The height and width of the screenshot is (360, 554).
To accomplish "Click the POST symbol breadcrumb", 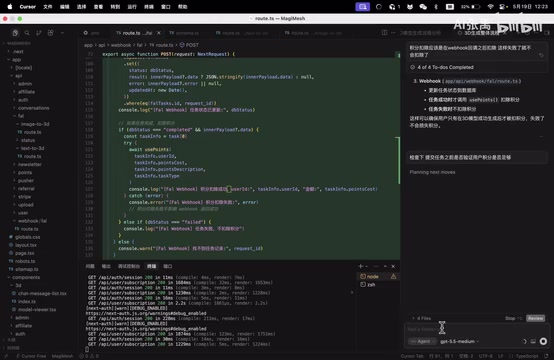I will tap(189, 45).
